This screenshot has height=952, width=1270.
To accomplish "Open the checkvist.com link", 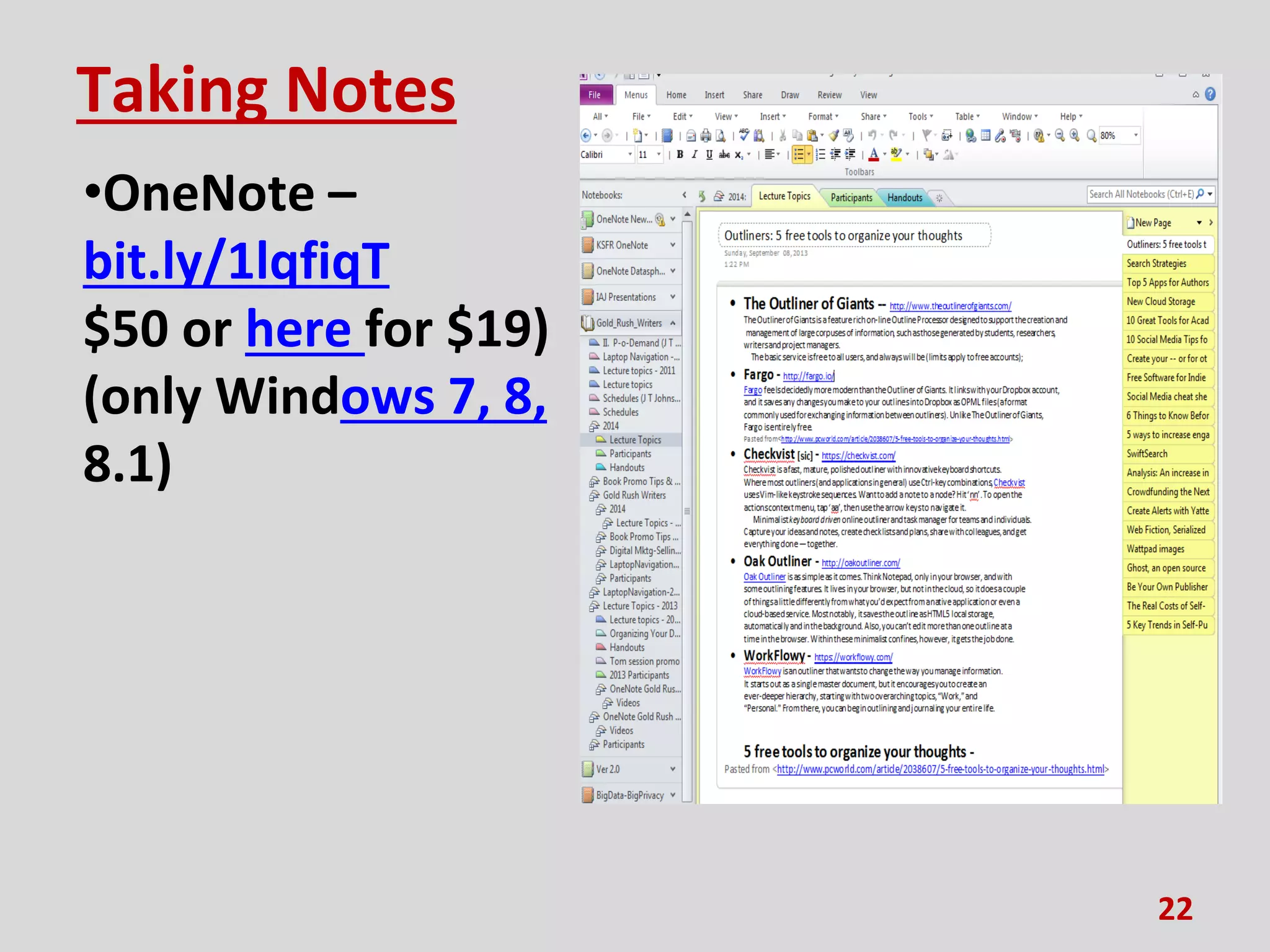I will pos(858,456).
